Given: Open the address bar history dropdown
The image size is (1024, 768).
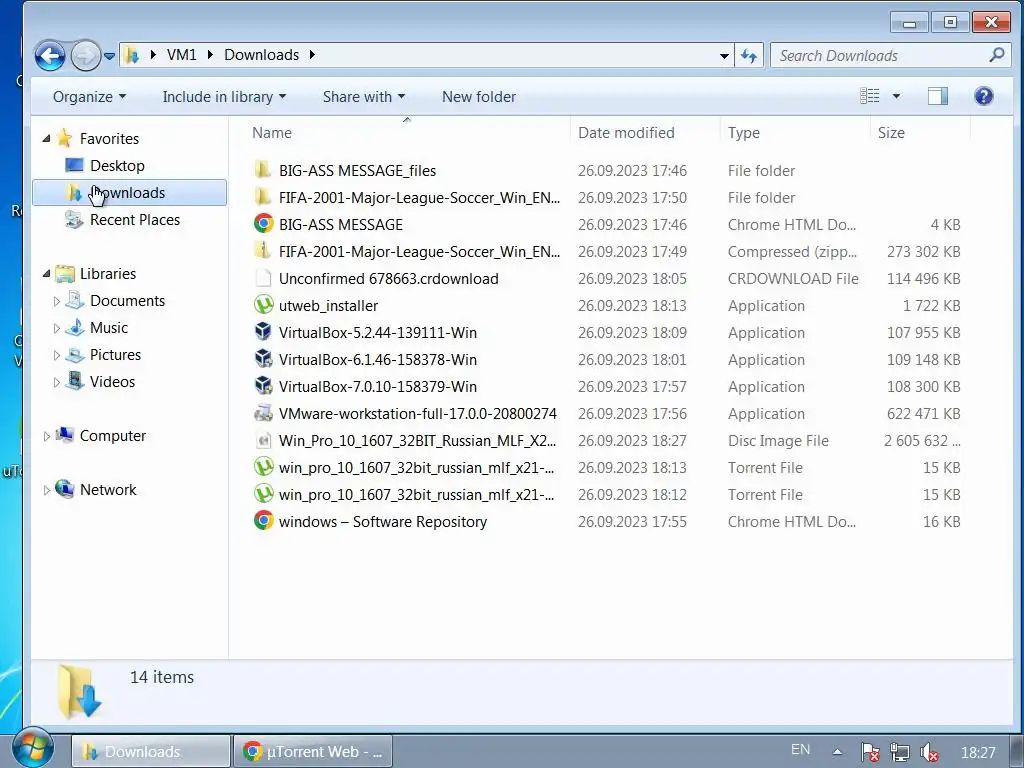Looking at the screenshot, I should 724,56.
